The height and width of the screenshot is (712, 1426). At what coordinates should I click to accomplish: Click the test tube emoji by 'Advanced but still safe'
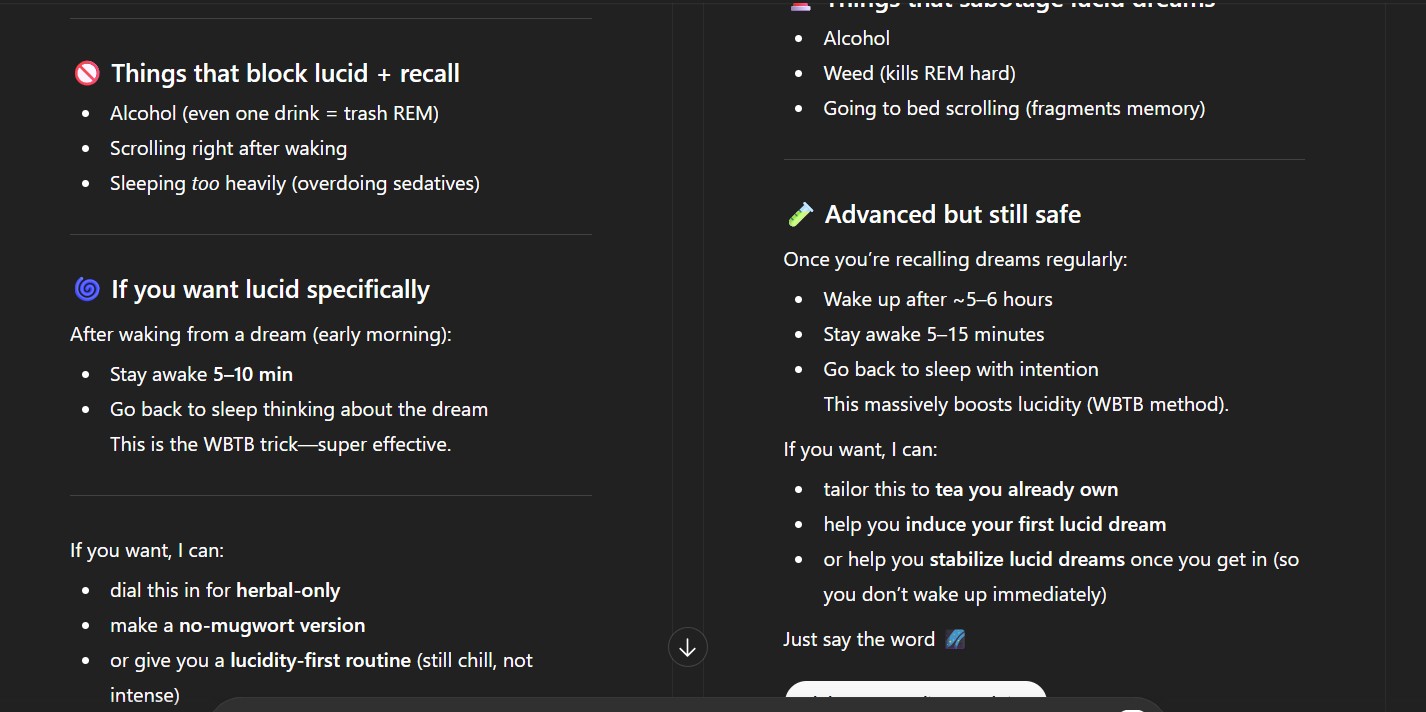click(x=800, y=215)
